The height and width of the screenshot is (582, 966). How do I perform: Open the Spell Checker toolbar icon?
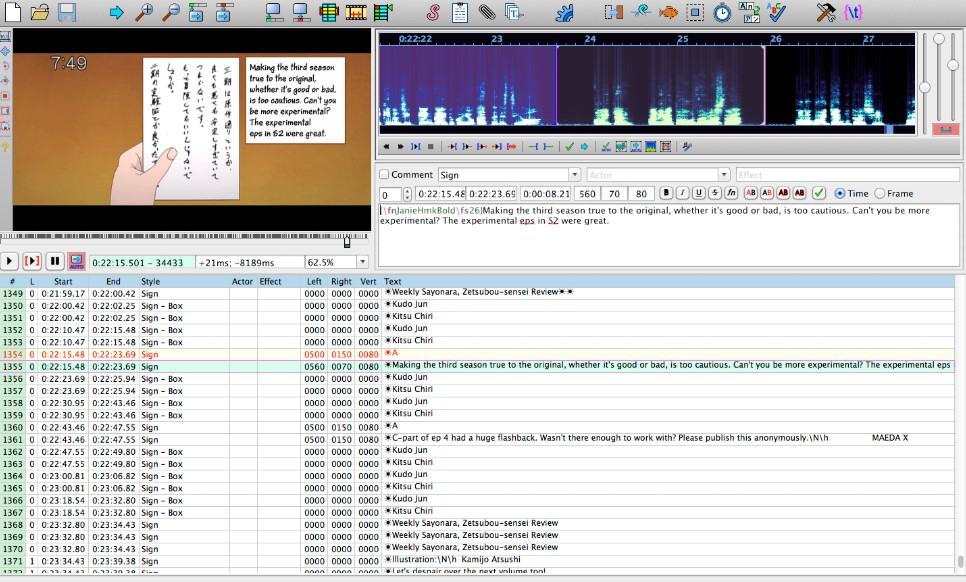click(x=775, y=13)
